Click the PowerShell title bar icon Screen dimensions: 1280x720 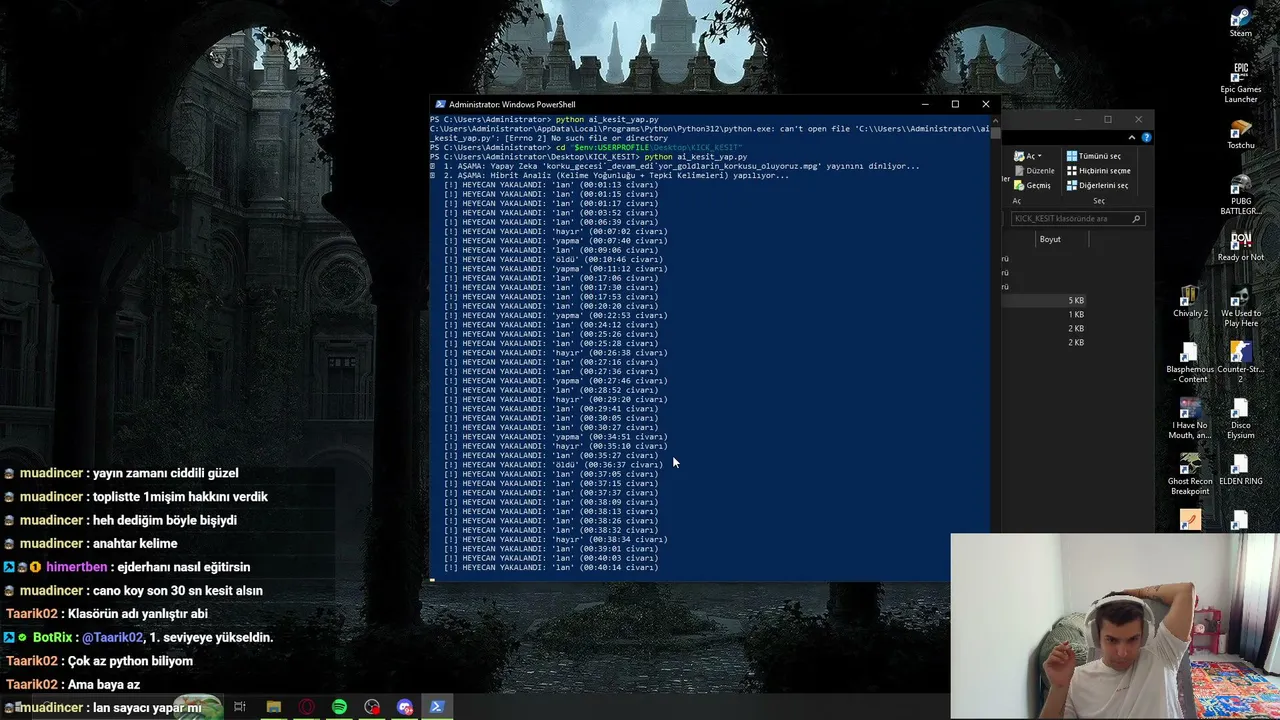coord(440,104)
